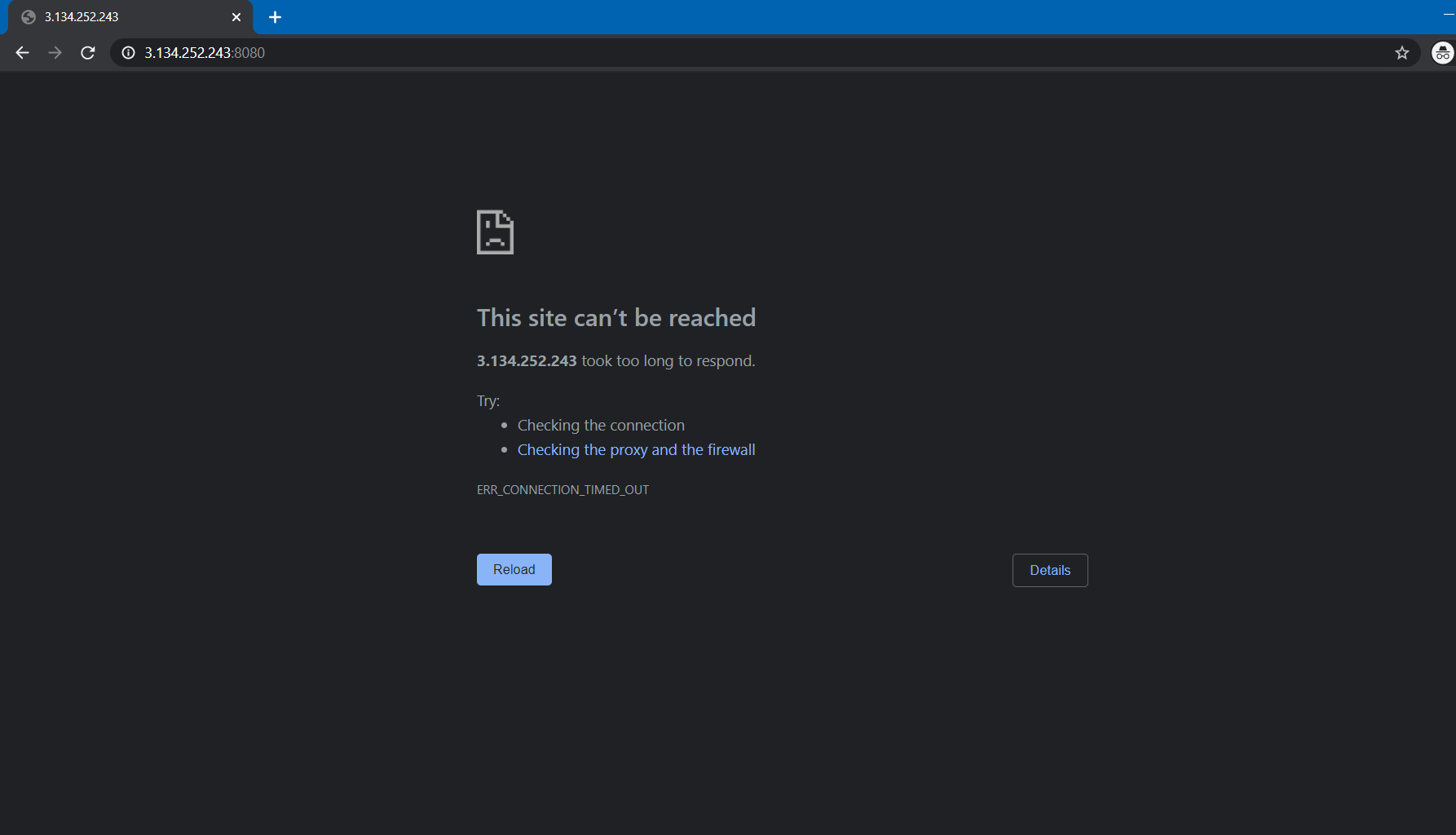Click 'took too long to respond' message
The image size is (1456, 835).
click(668, 361)
